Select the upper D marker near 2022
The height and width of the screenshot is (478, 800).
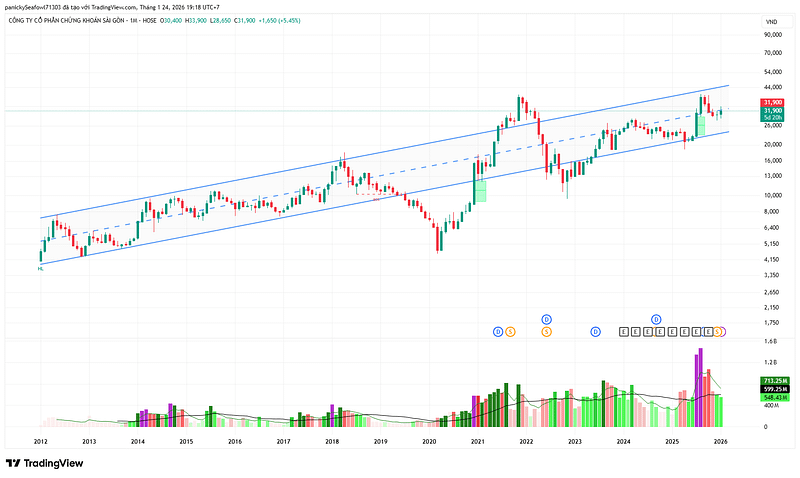[547, 319]
